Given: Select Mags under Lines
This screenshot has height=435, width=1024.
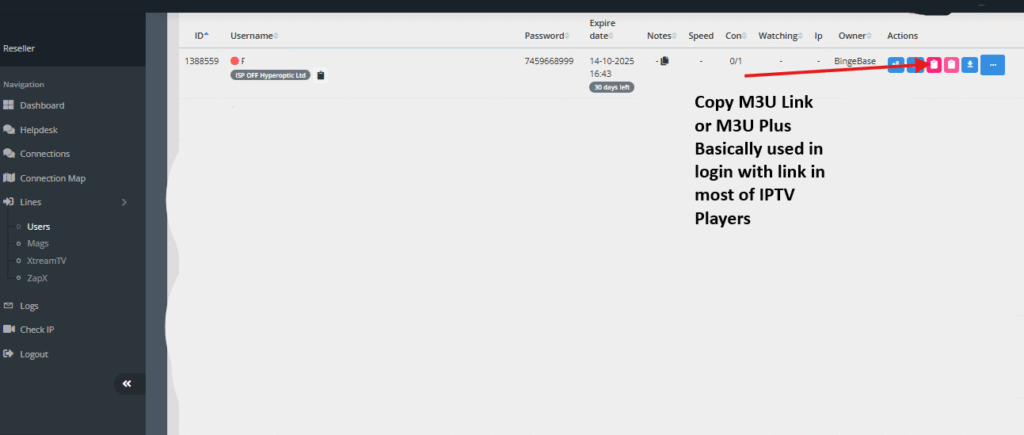Looking at the screenshot, I should [x=38, y=244].
